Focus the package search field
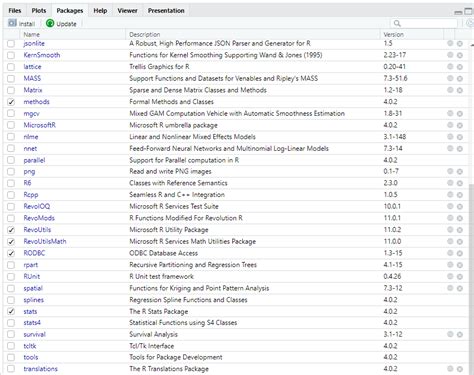 [424, 23]
